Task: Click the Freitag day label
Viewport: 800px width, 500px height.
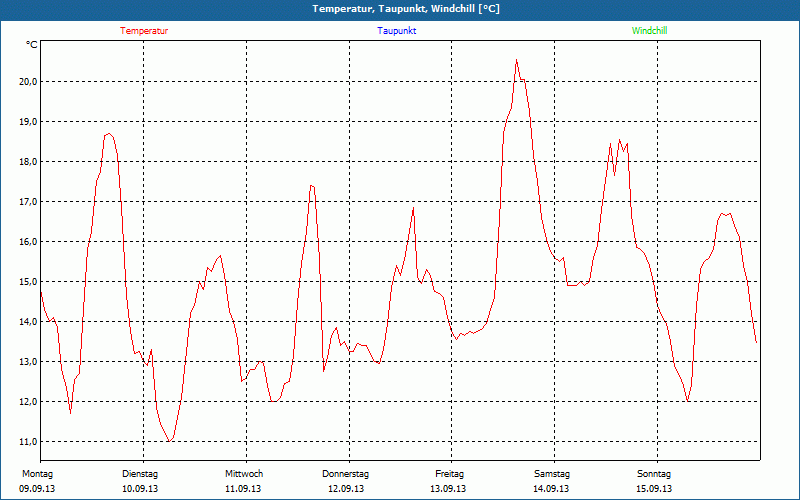Action: (449, 474)
